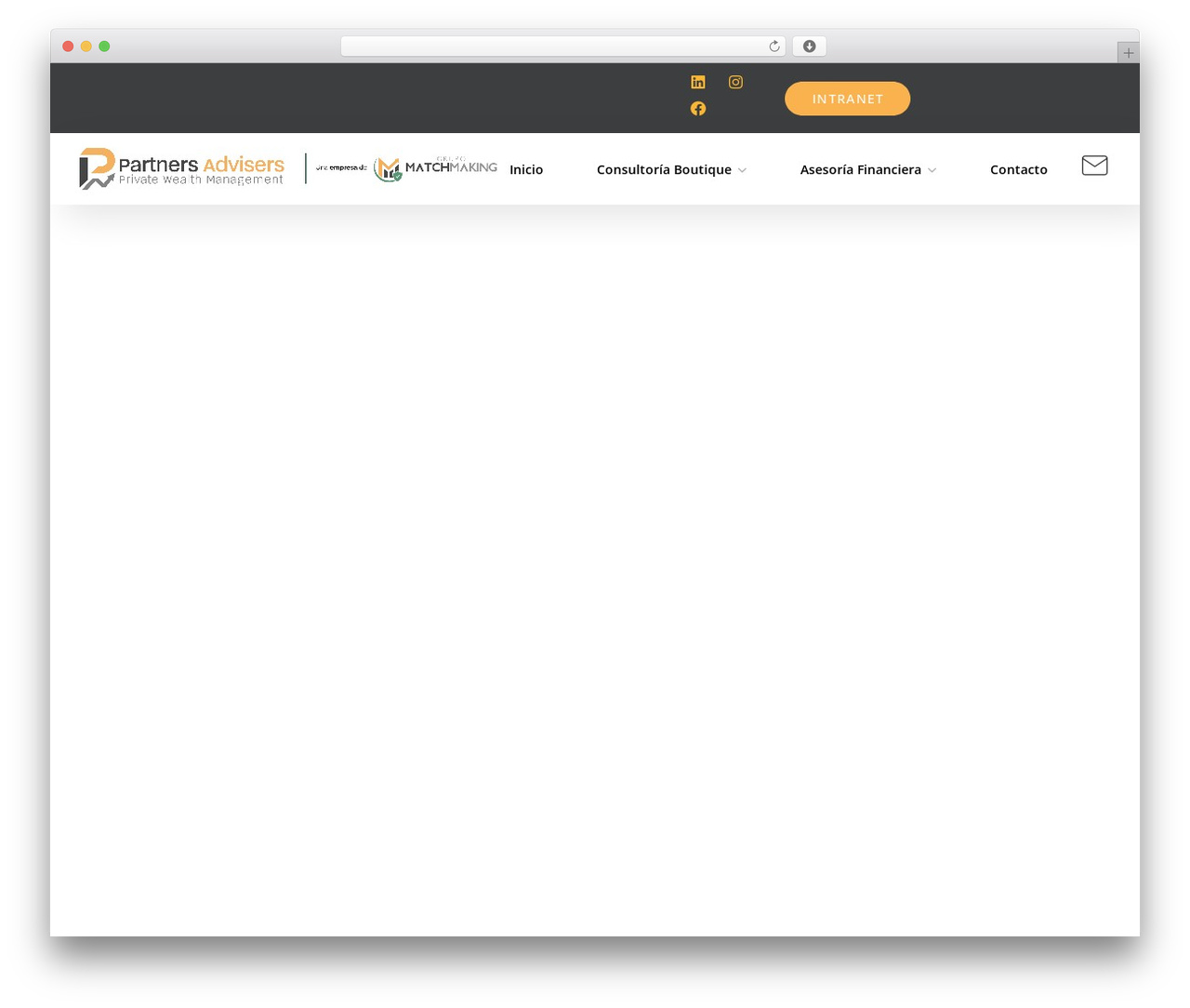
Task: Click the browser download icon
Action: point(809,46)
